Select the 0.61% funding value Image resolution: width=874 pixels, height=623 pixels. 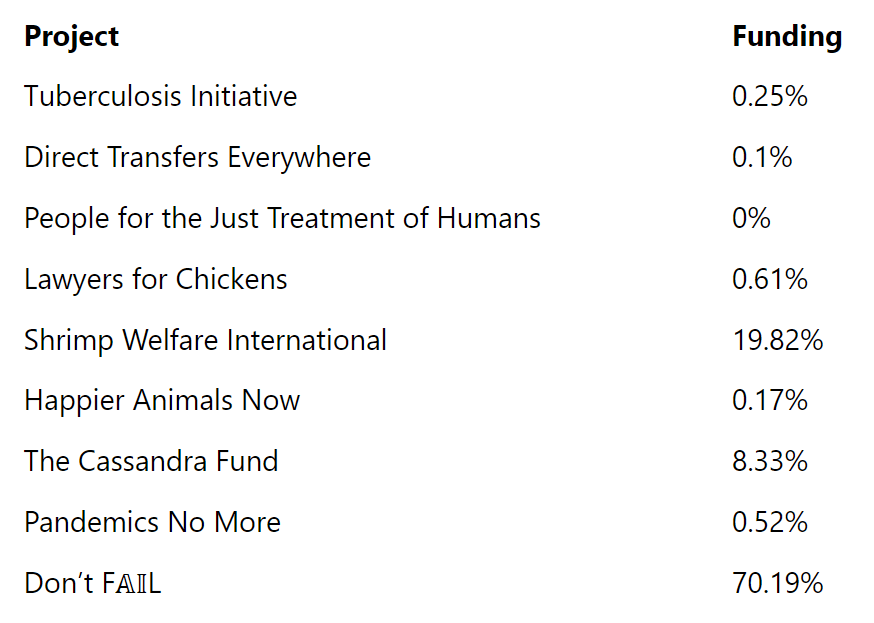point(769,280)
